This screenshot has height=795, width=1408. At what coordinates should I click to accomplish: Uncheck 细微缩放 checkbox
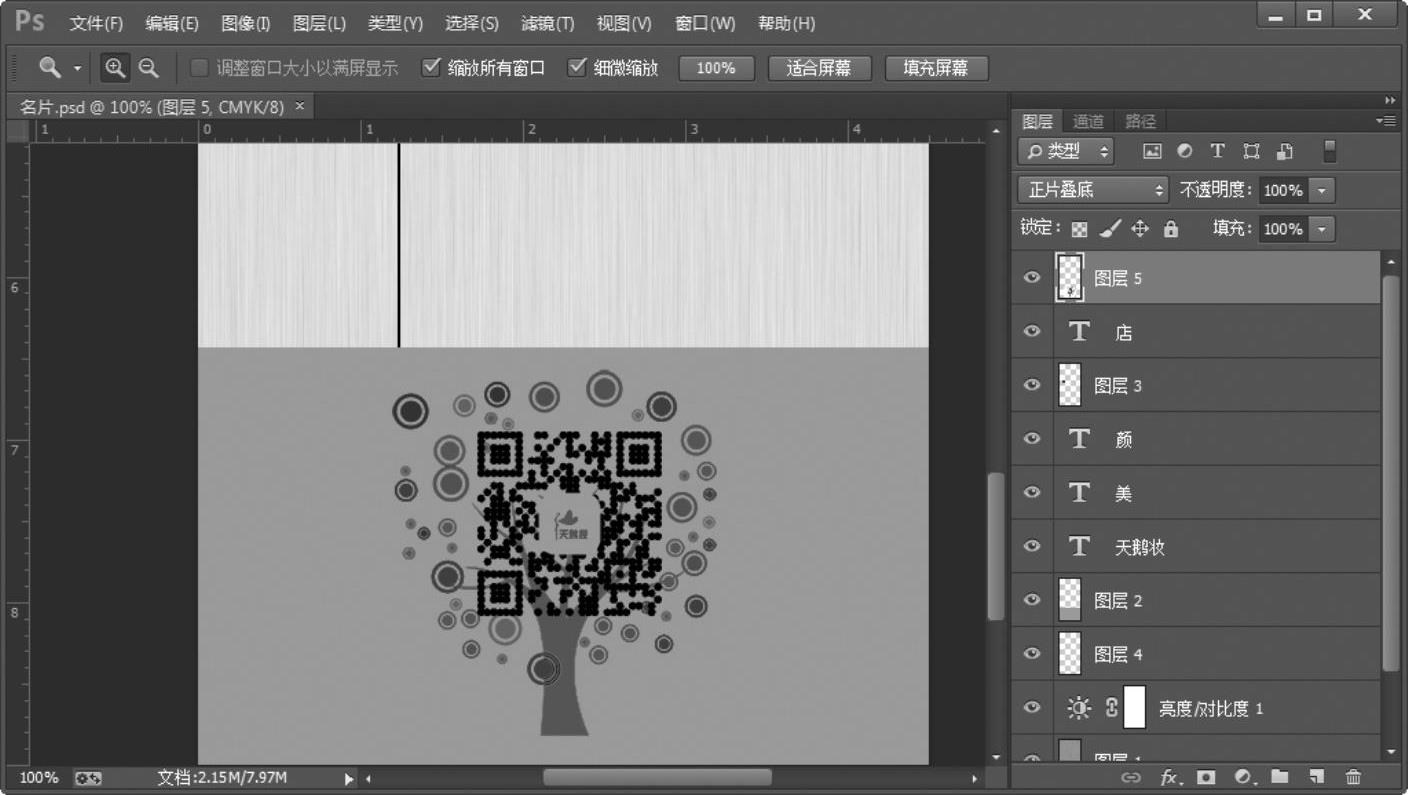pos(577,68)
